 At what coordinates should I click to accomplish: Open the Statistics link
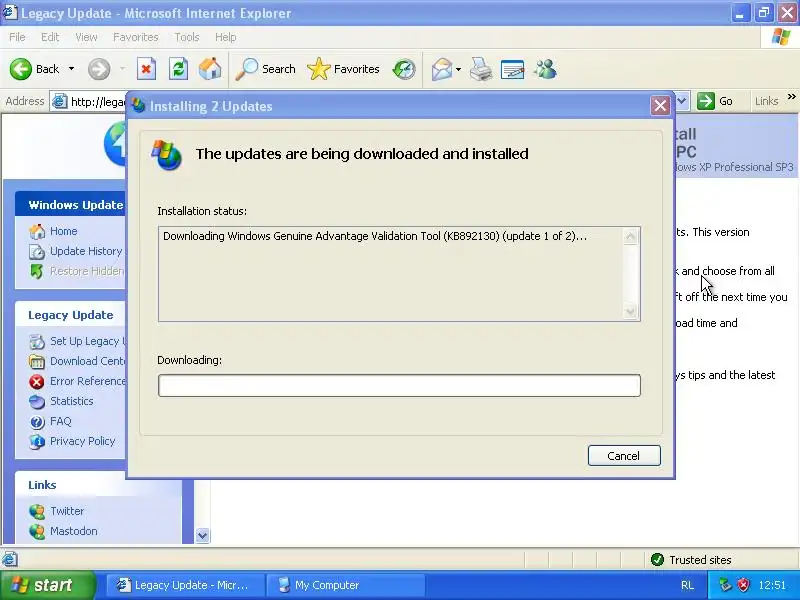click(x=71, y=401)
